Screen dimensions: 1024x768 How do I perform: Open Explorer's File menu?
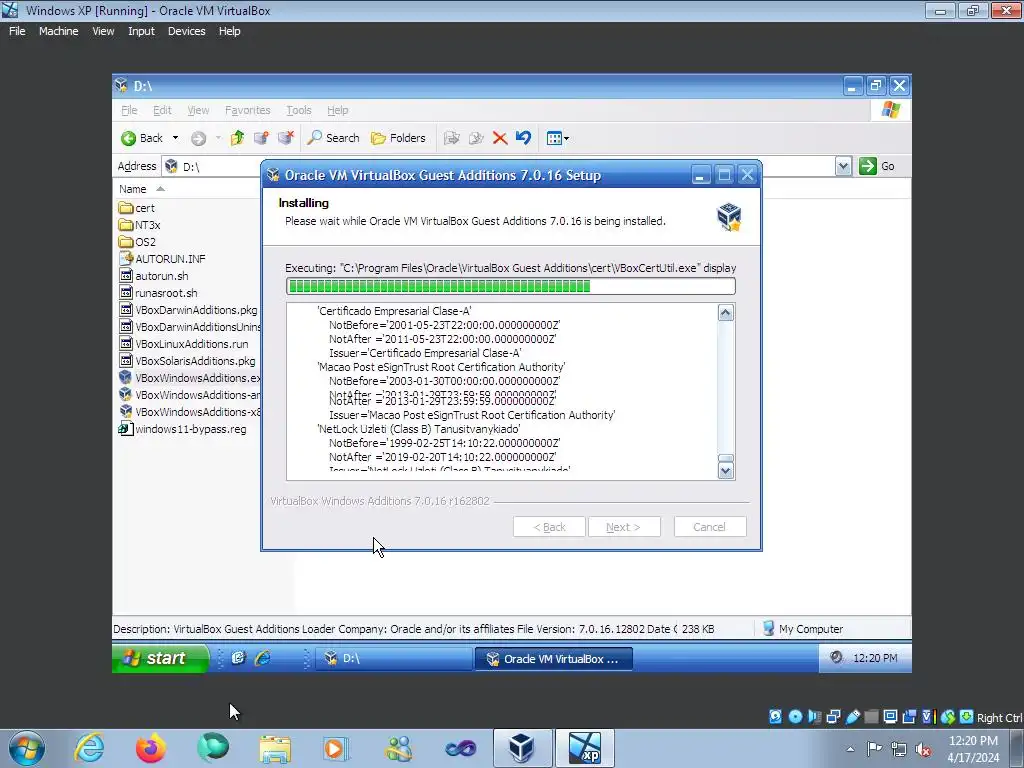click(129, 110)
